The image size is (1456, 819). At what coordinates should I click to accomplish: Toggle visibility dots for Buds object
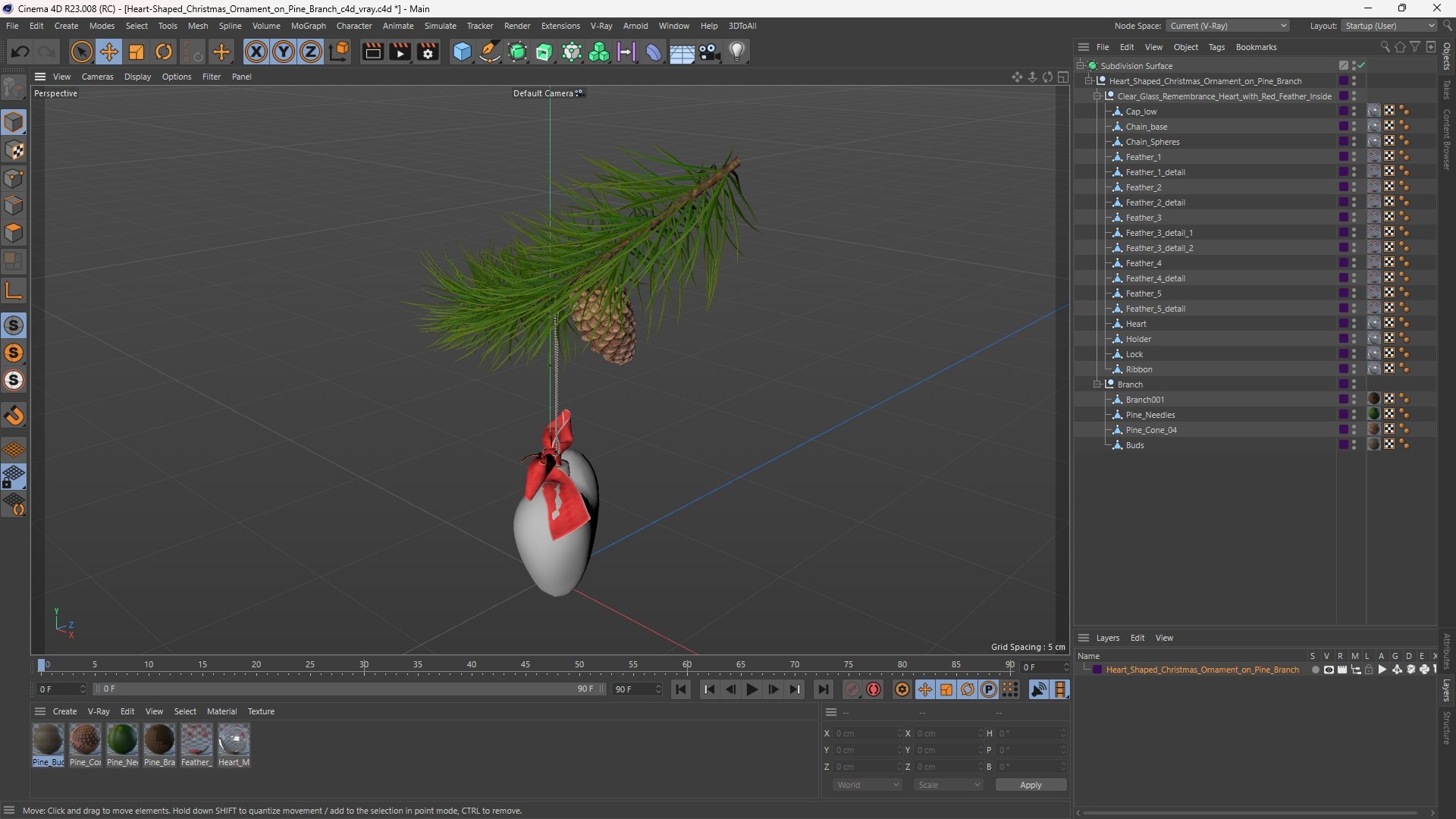pyautogui.click(x=1354, y=445)
